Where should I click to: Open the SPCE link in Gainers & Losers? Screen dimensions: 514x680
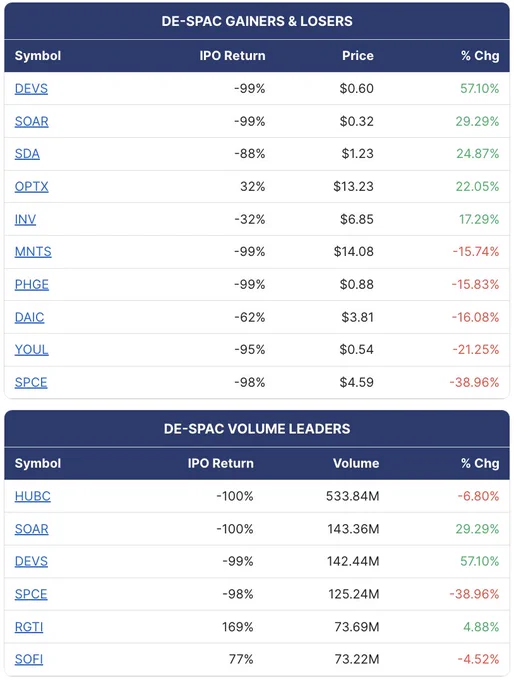(x=31, y=382)
